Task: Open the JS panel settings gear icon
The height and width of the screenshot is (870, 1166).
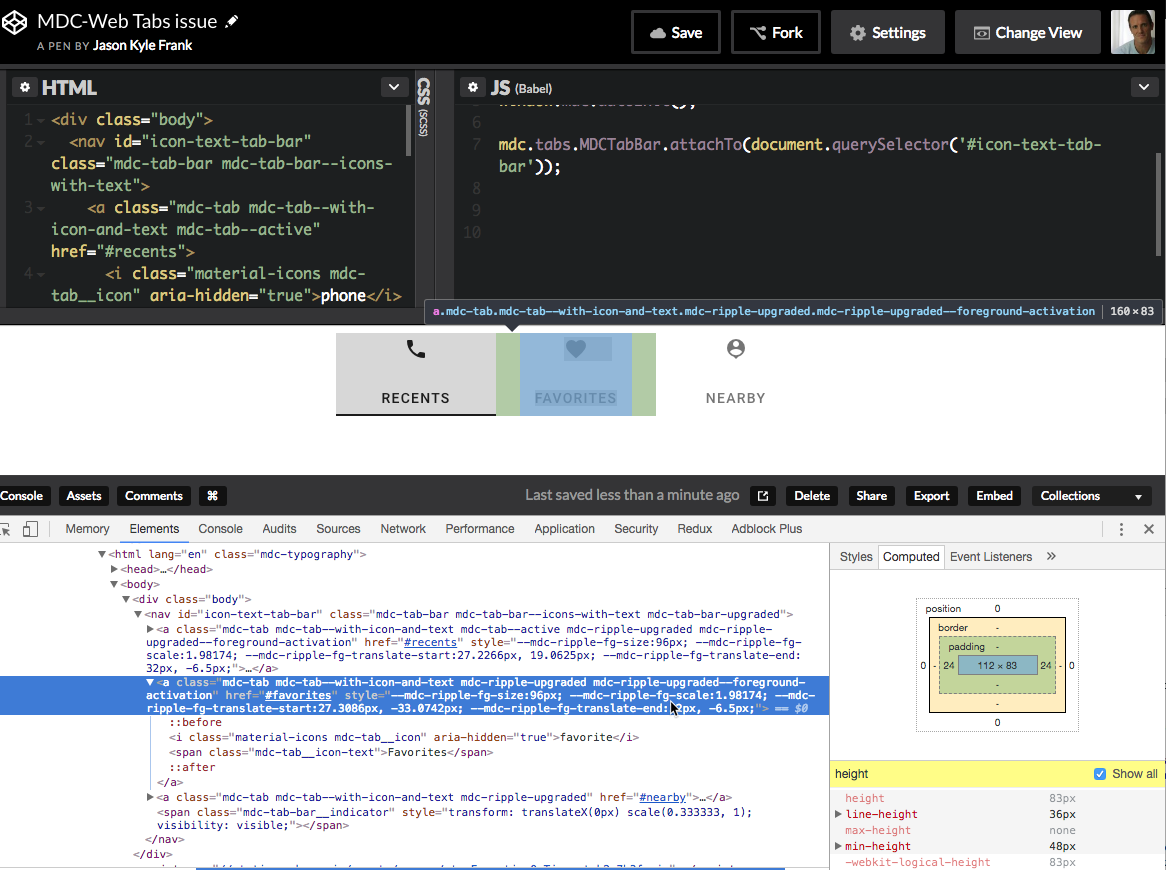Action: [x=473, y=87]
